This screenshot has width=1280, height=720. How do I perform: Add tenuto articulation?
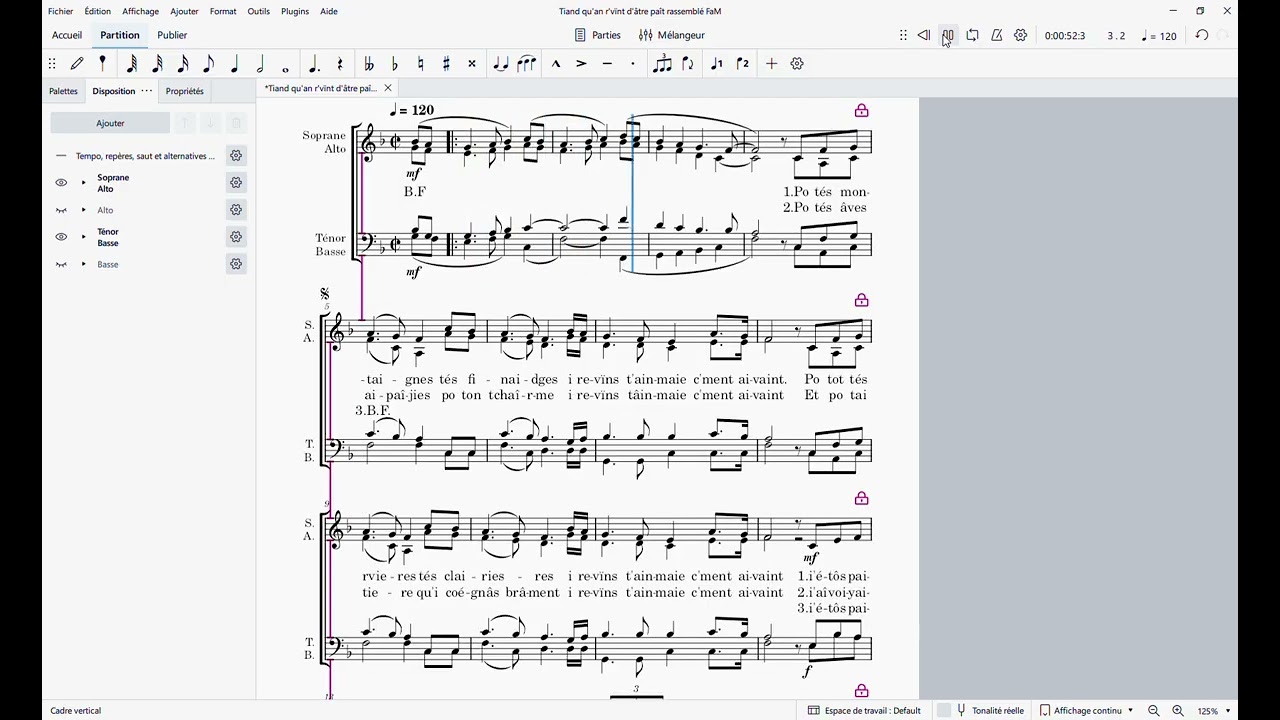[607, 63]
